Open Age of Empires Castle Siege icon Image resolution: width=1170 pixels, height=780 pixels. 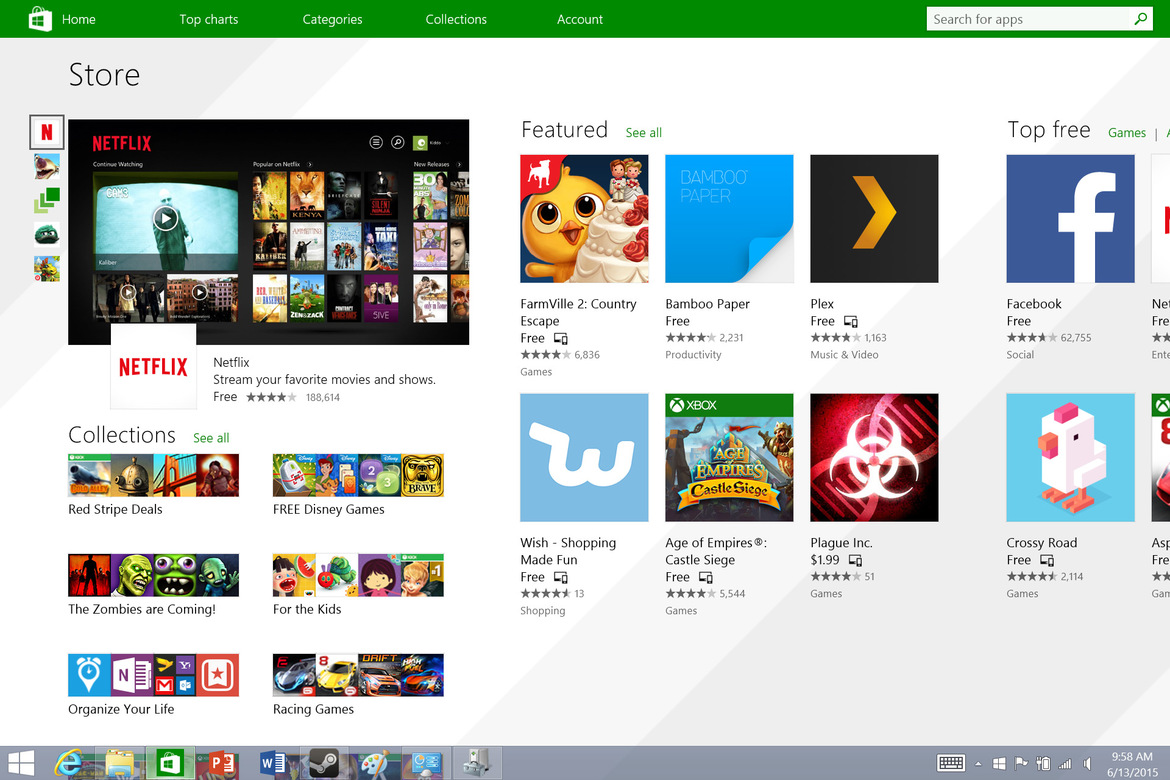tap(729, 458)
